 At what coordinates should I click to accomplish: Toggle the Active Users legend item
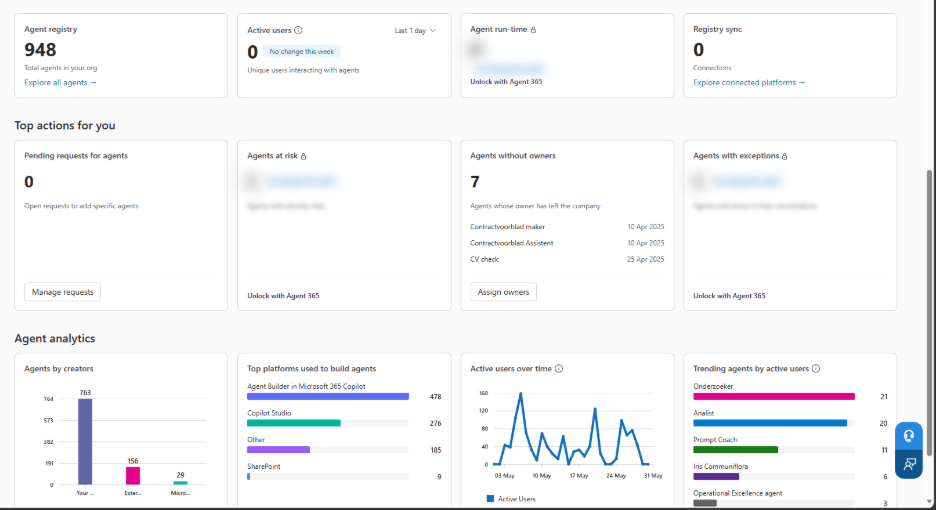(511, 499)
